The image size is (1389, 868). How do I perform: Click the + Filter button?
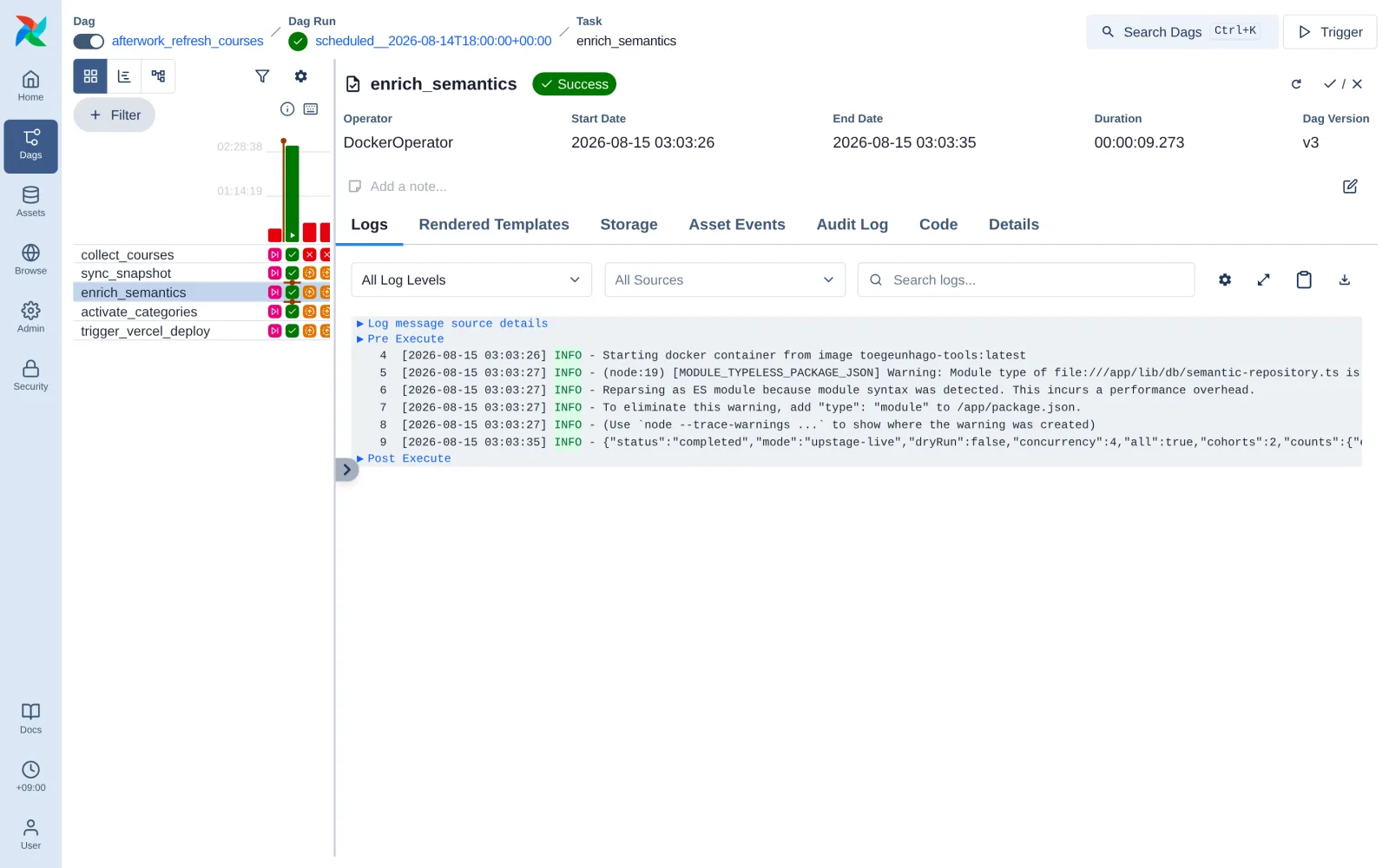pos(115,115)
